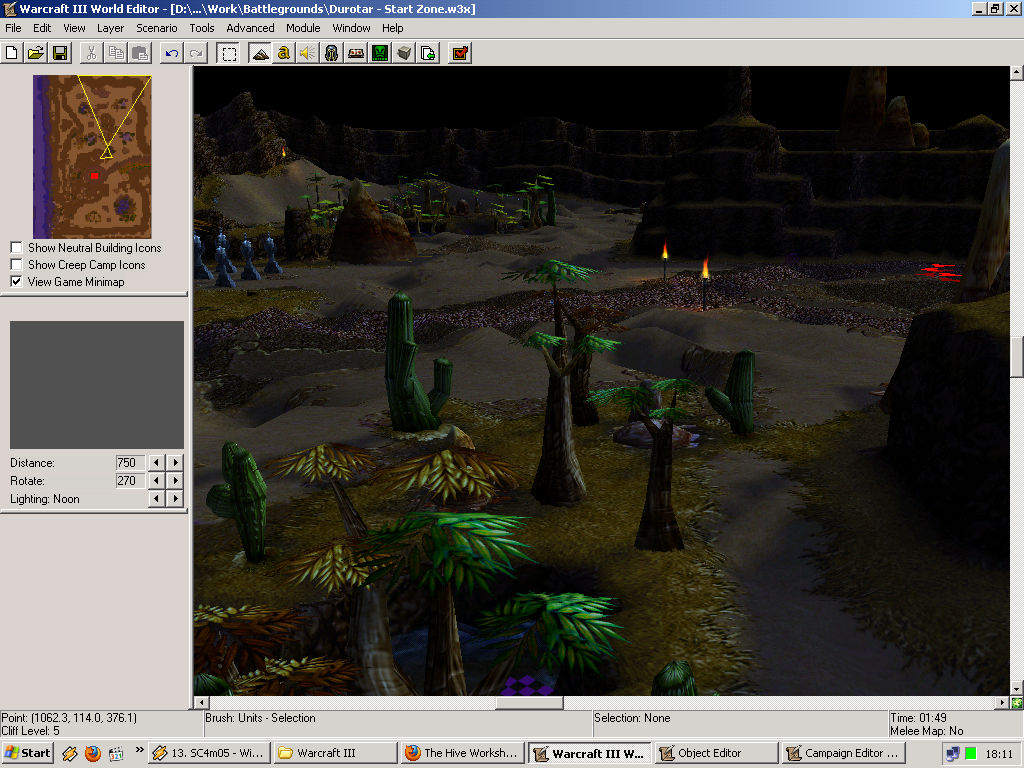Open the Layer menu
The image size is (1024, 768).
click(x=110, y=28)
